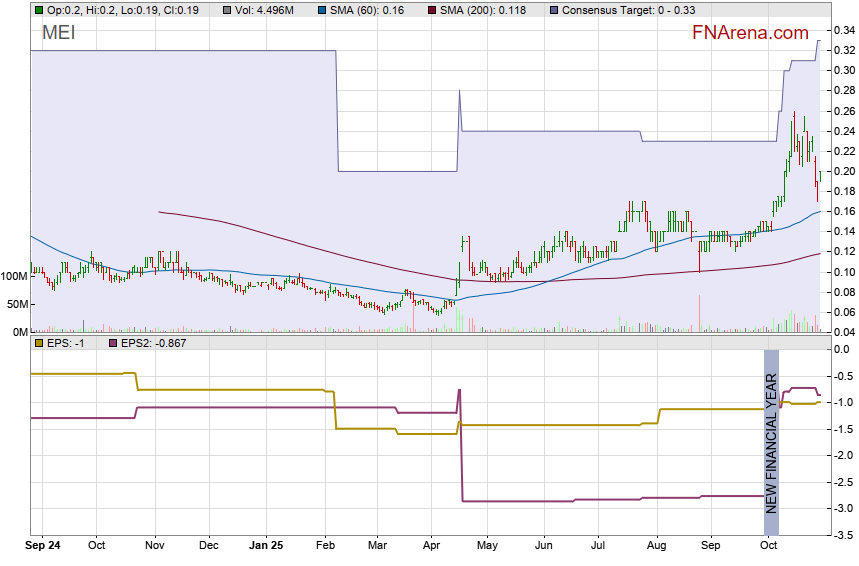Screen dimensions: 859x566
Task: Click the Feb label on the time axis
Action: (326, 546)
